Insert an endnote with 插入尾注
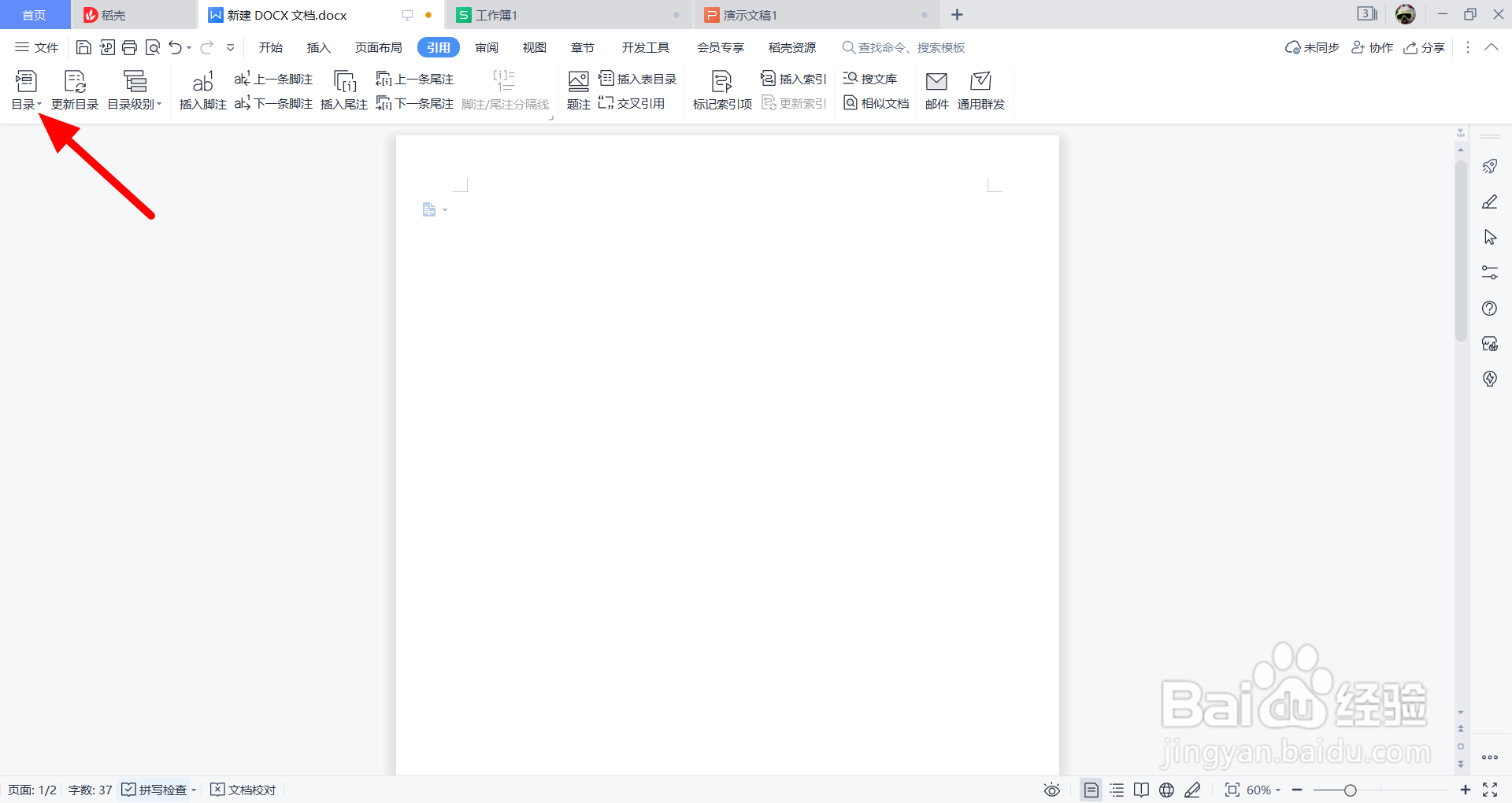1512x803 pixels. pyautogui.click(x=344, y=91)
